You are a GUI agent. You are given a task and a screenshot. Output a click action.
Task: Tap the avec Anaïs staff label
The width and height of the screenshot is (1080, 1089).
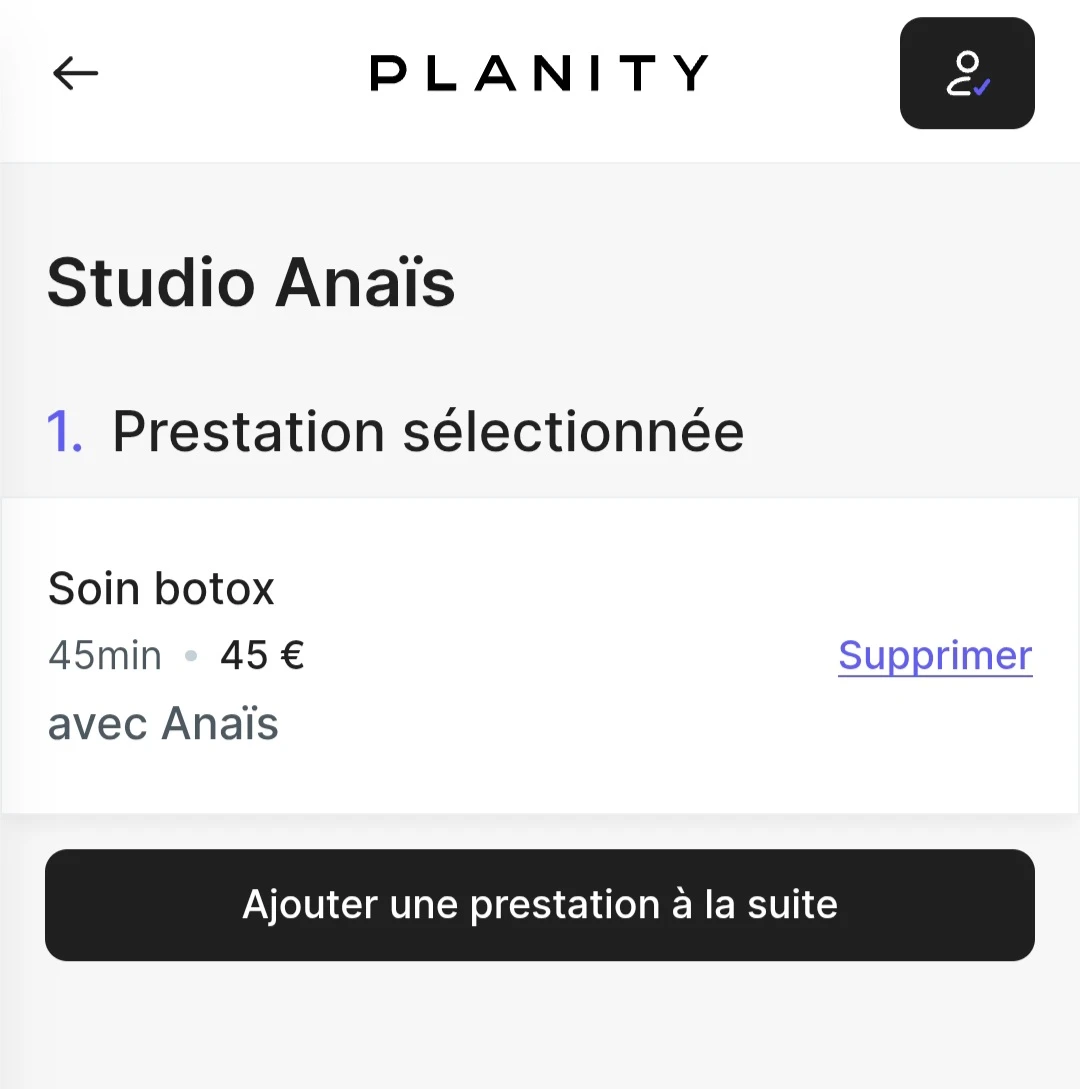pyautogui.click(x=163, y=724)
